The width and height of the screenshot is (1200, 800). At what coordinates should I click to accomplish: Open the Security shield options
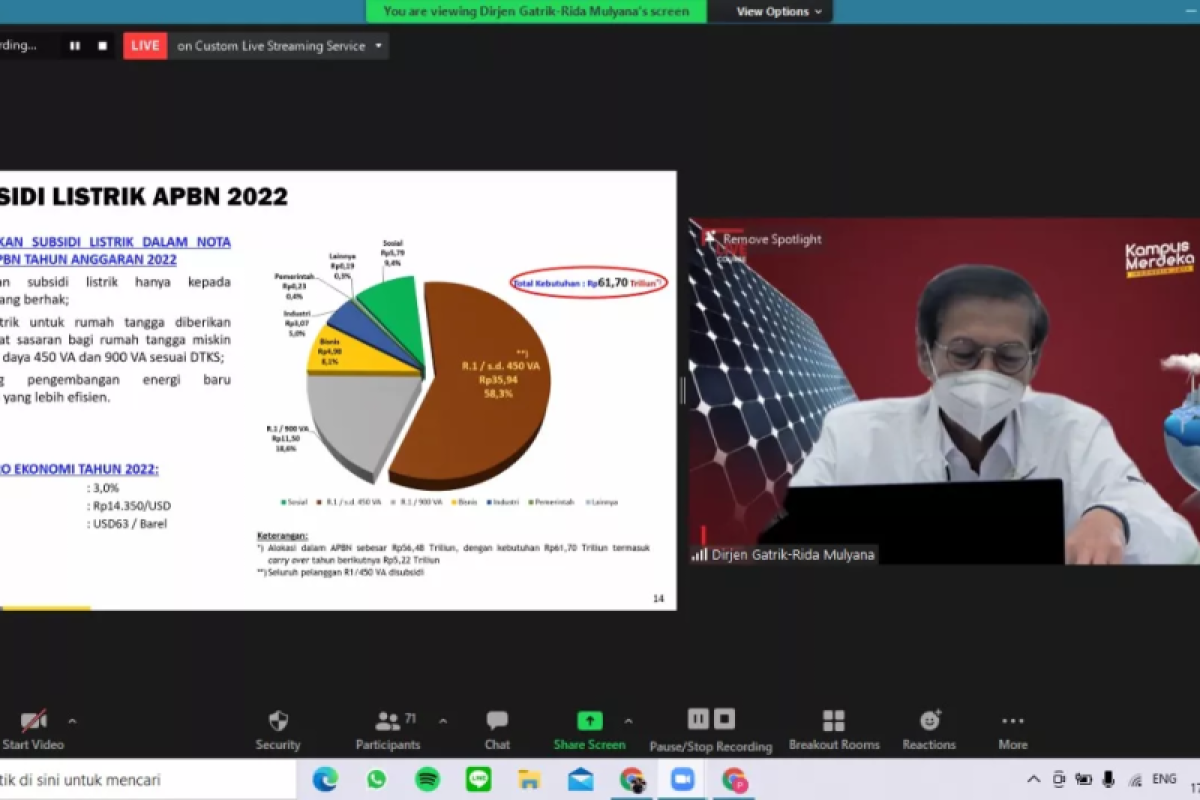(278, 721)
